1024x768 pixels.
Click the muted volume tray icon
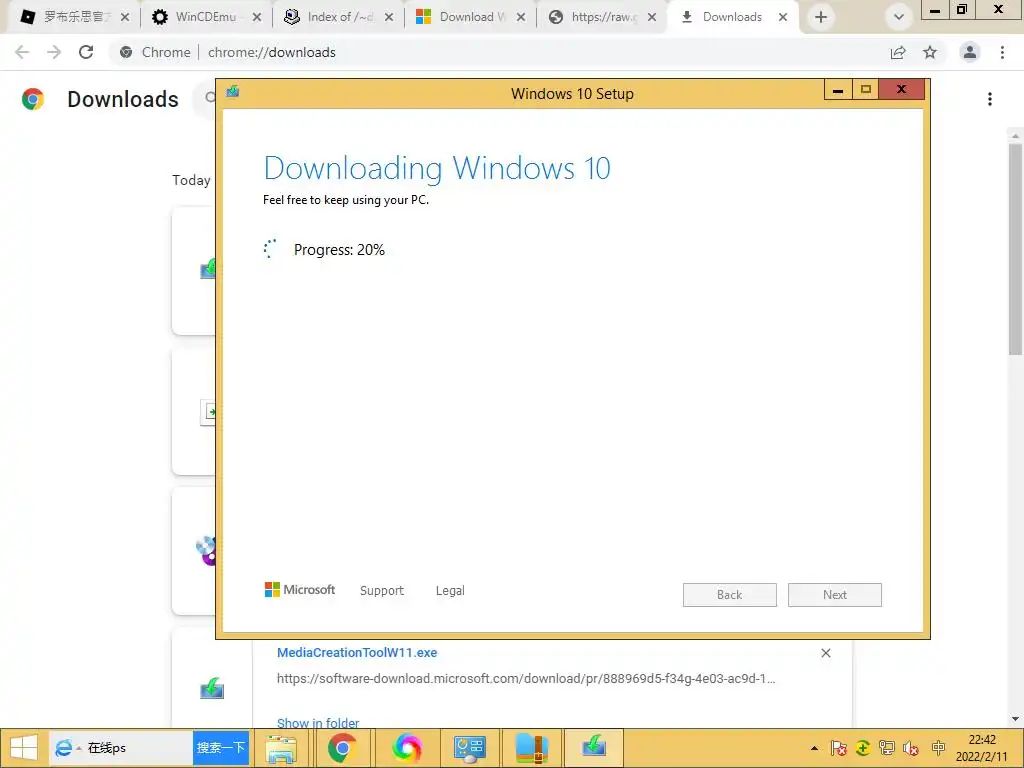[x=910, y=748]
